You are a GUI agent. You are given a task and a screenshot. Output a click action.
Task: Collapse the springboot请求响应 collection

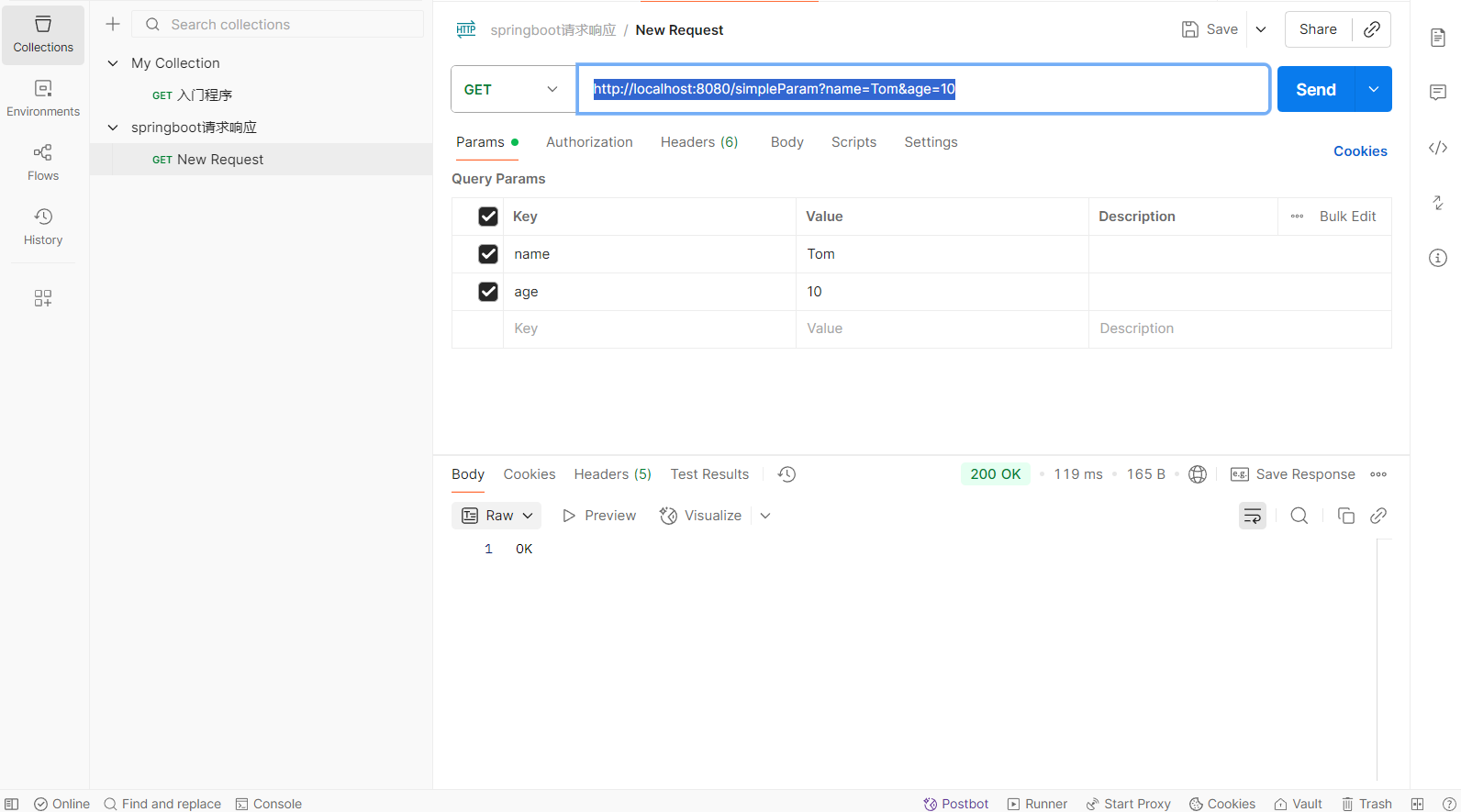pyautogui.click(x=113, y=128)
